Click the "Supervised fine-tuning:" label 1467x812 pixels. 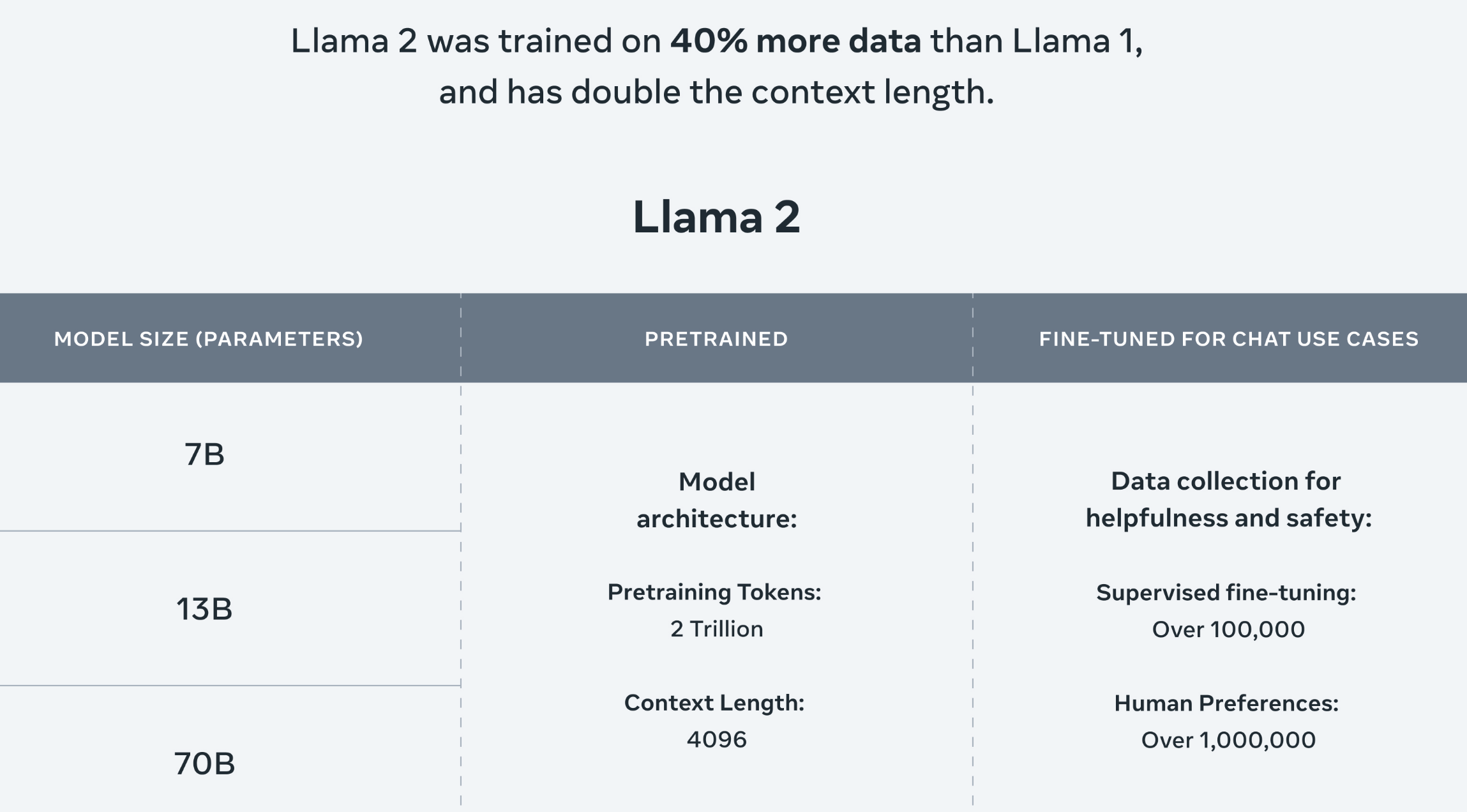pos(1226,592)
